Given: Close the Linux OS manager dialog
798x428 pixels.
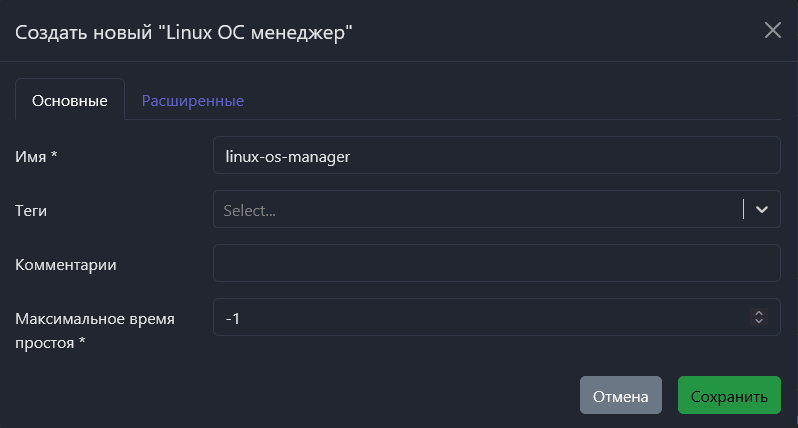Looking at the screenshot, I should pos(773,30).
